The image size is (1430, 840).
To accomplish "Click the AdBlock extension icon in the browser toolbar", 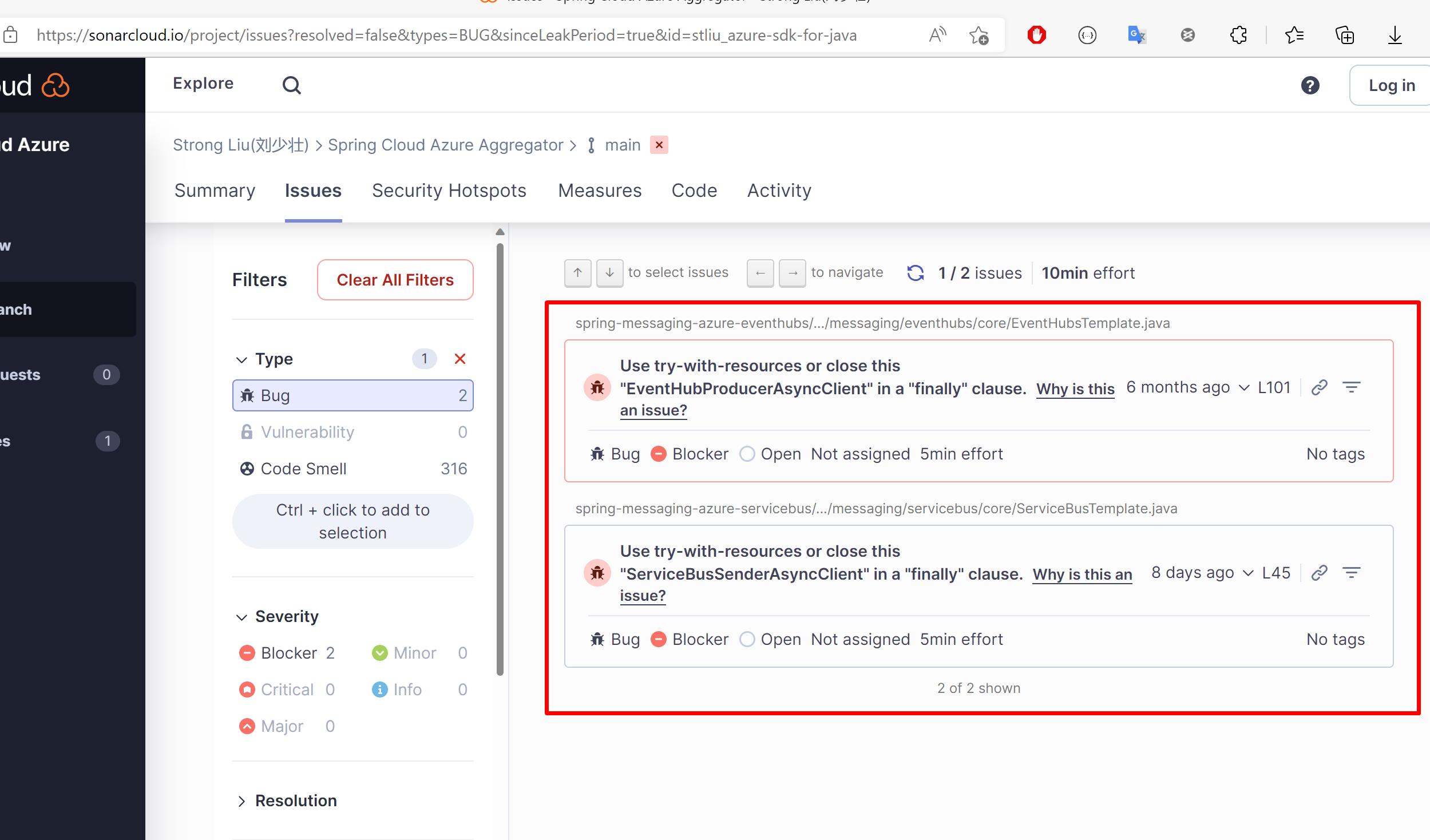I will [1036, 35].
